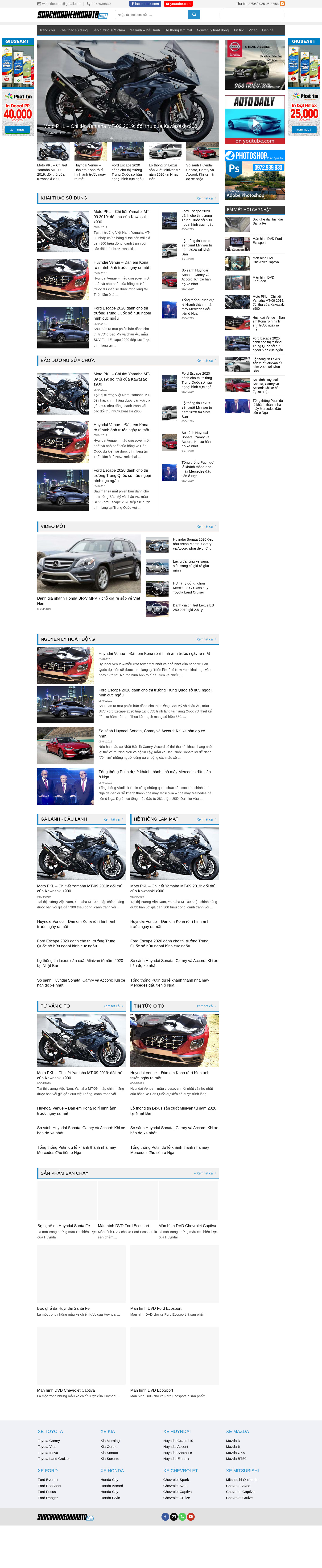Screen dimensions: 322x1568
Task: Play the 'Lạc giữa rừng xe sang' video thumbnail
Action: (x=157, y=567)
